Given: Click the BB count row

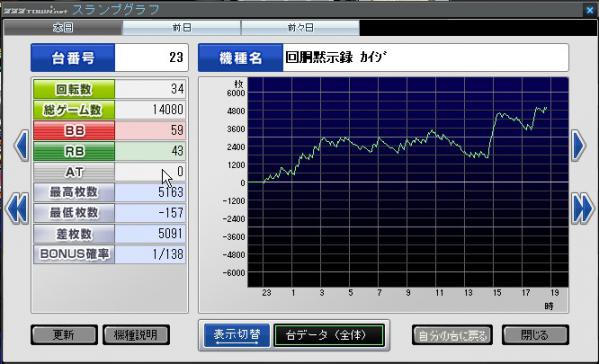Looking at the screenshot, I should point(110,131).
